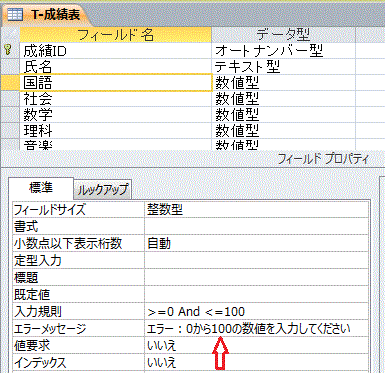The width and height of the screenshot is (385, 373).
Task: Open the 数値型 data type for 社会
Action: [x=283, y=99]
